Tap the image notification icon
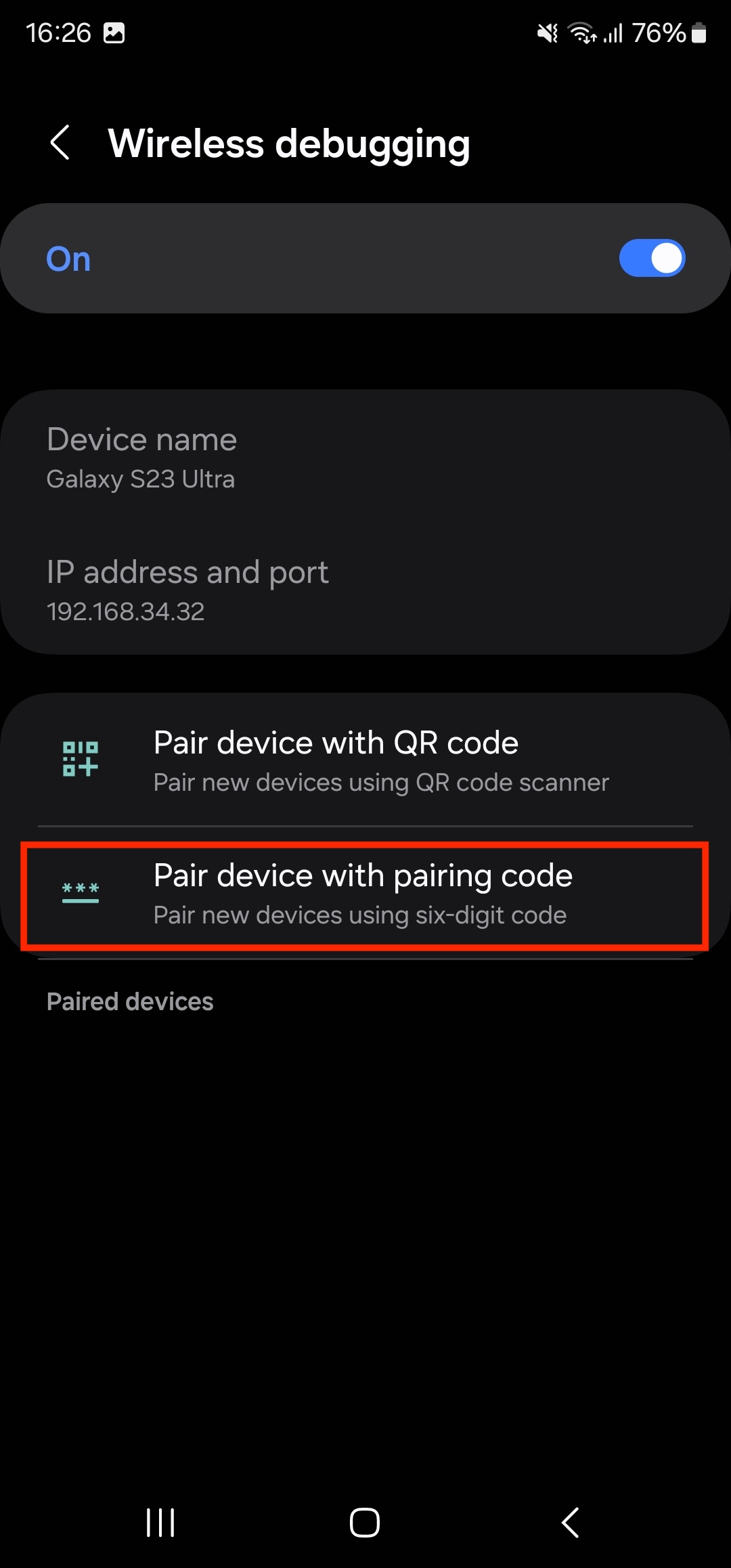The image size is (731, 1568). pyautogui.click(x=114, y=32)
